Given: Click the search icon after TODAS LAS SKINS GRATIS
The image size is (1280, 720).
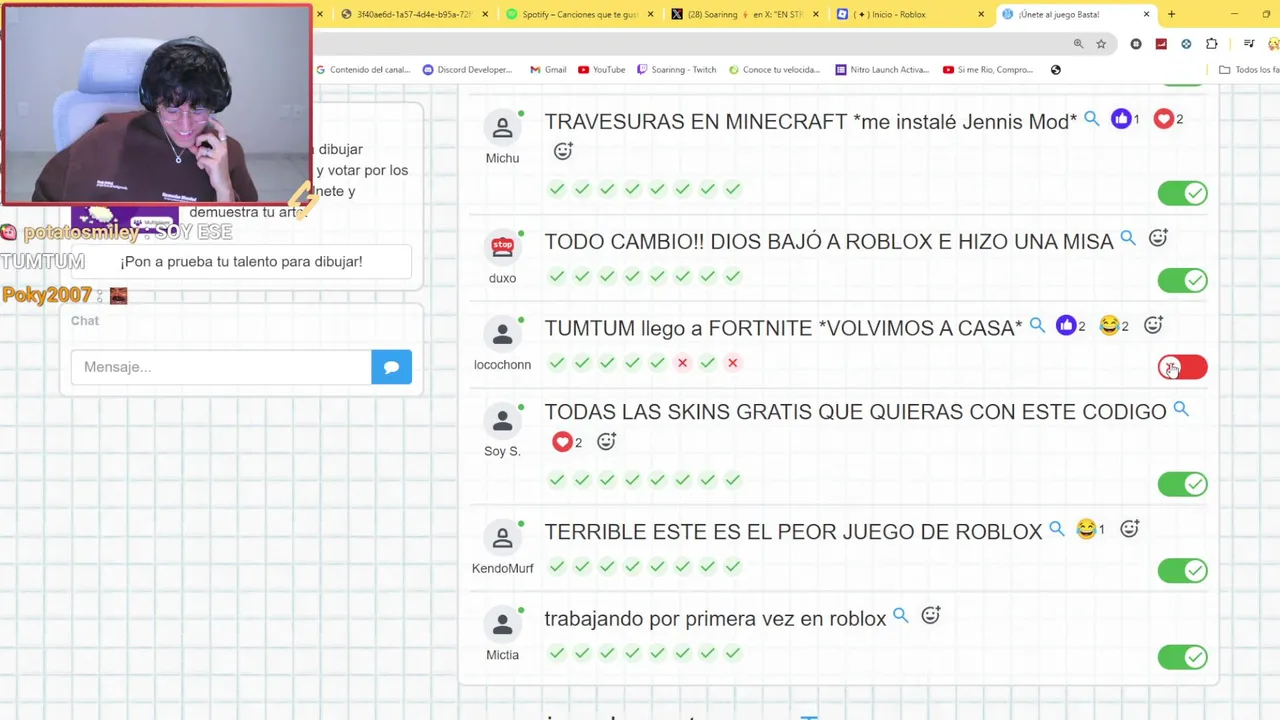Looking at the screenshot, I should 1181,409.
